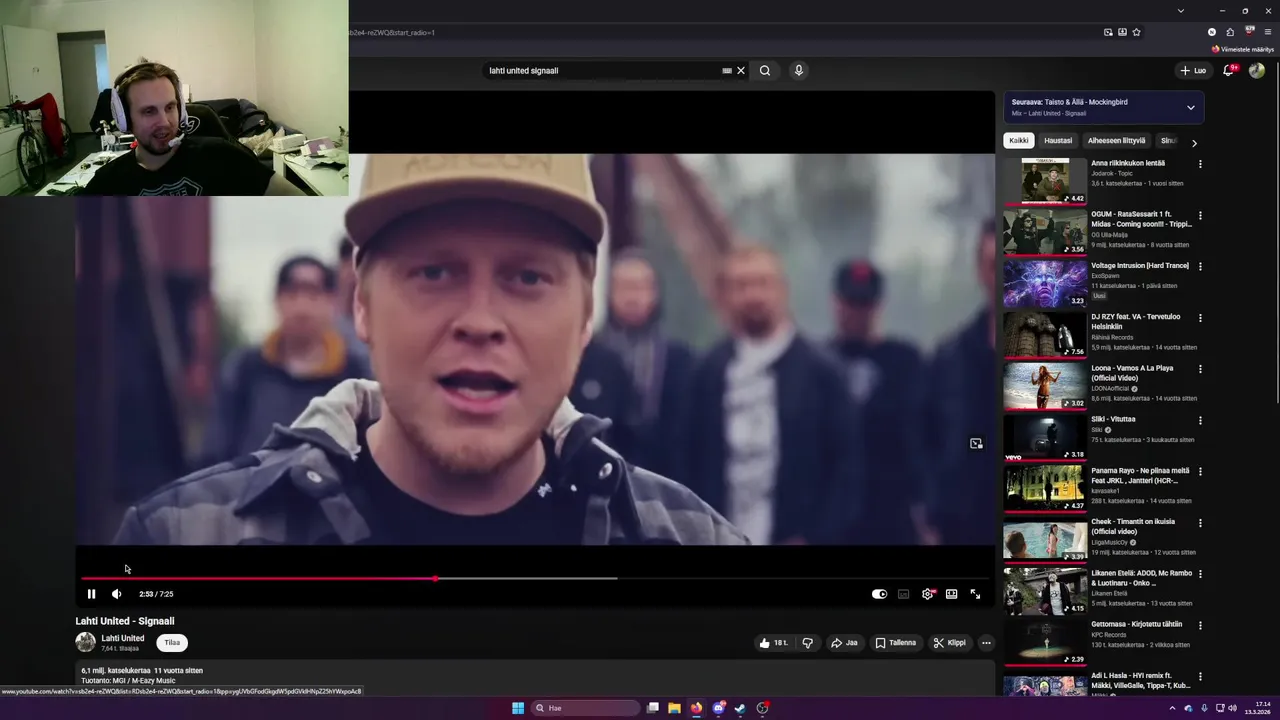Open the list all tabs chevron
This screenshot has height=720, width=1280.
(1181, 11)
